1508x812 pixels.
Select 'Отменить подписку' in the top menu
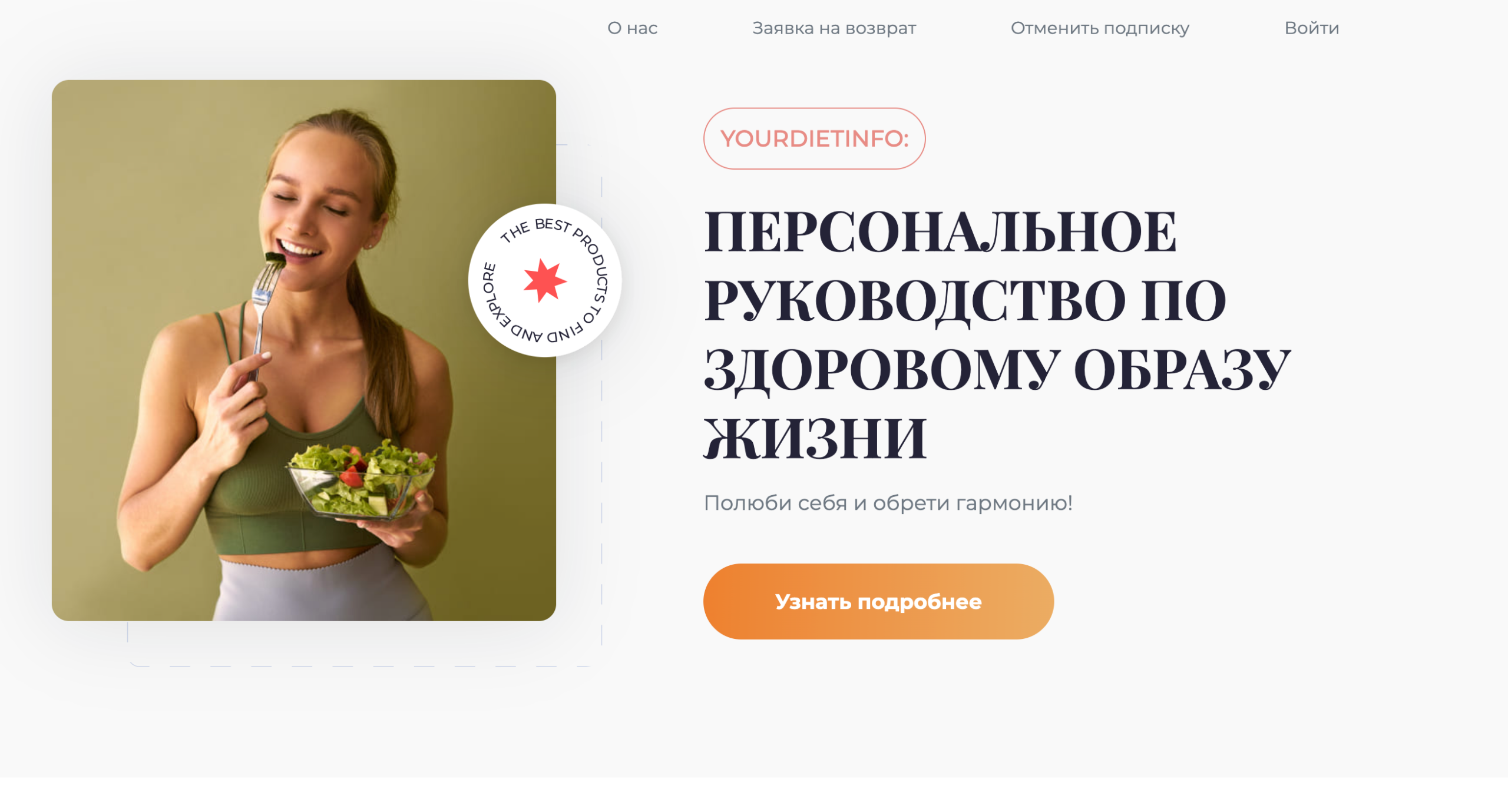[1100, 28]
